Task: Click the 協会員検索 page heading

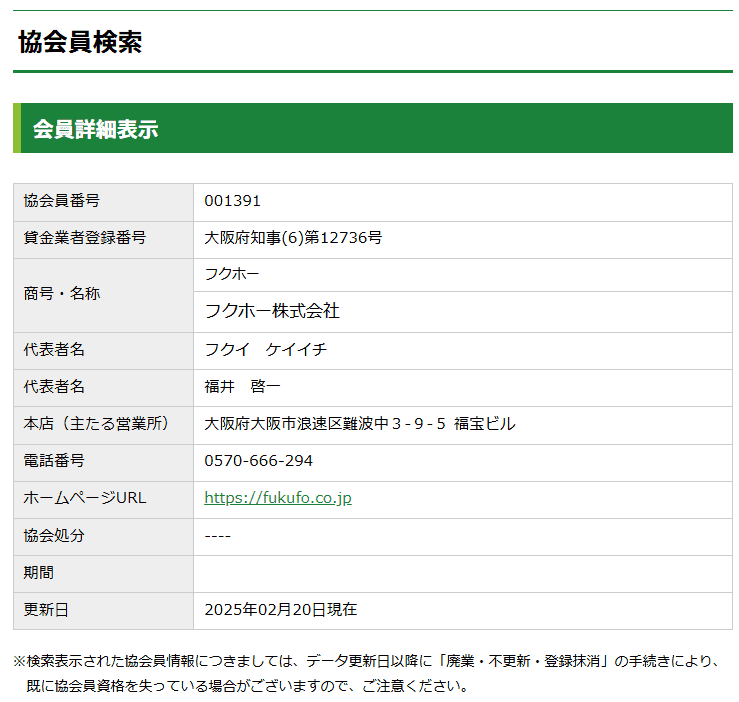Action: pos(80,42)
